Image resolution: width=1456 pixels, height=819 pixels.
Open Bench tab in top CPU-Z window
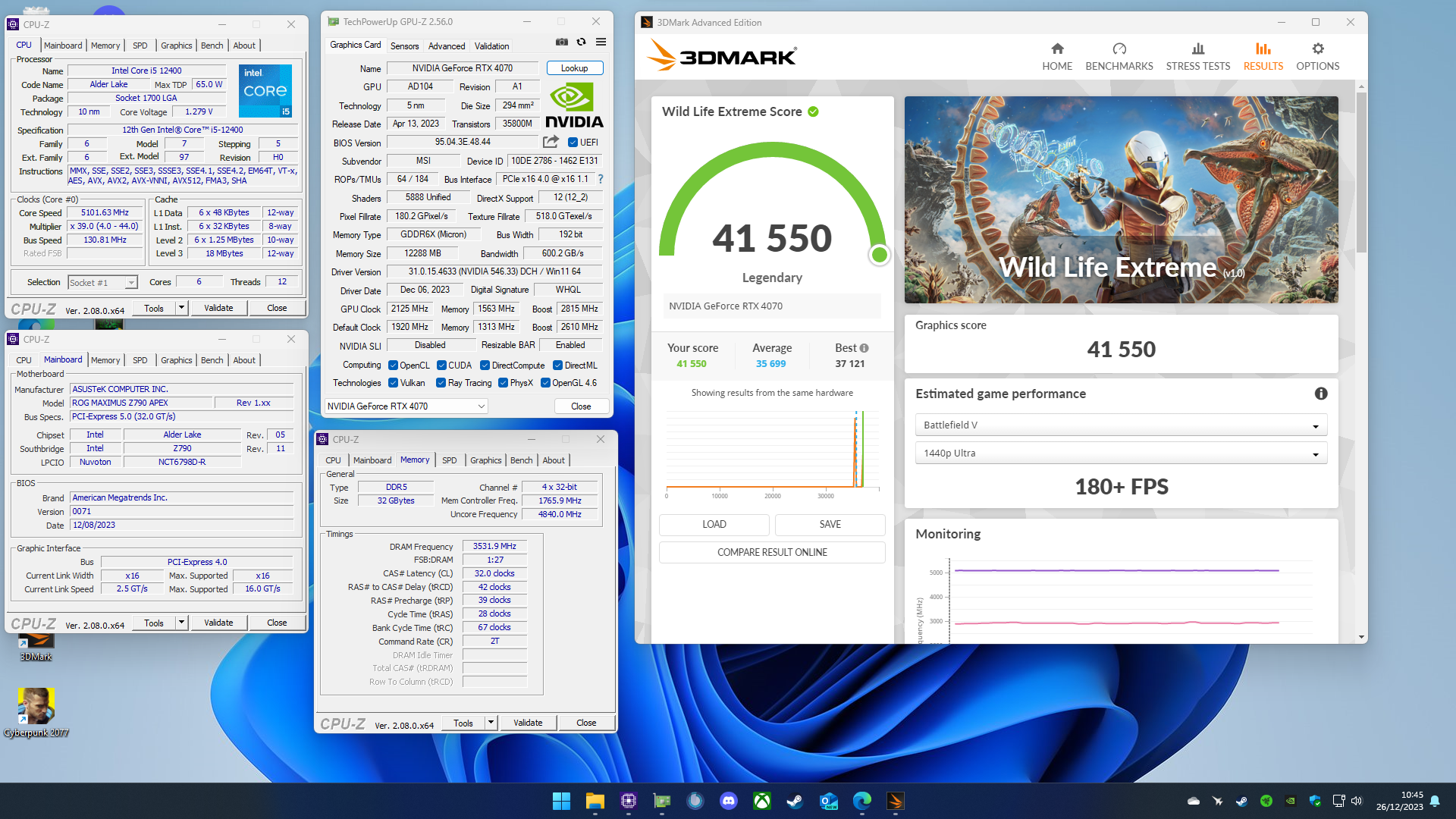[x=212, y=45]
